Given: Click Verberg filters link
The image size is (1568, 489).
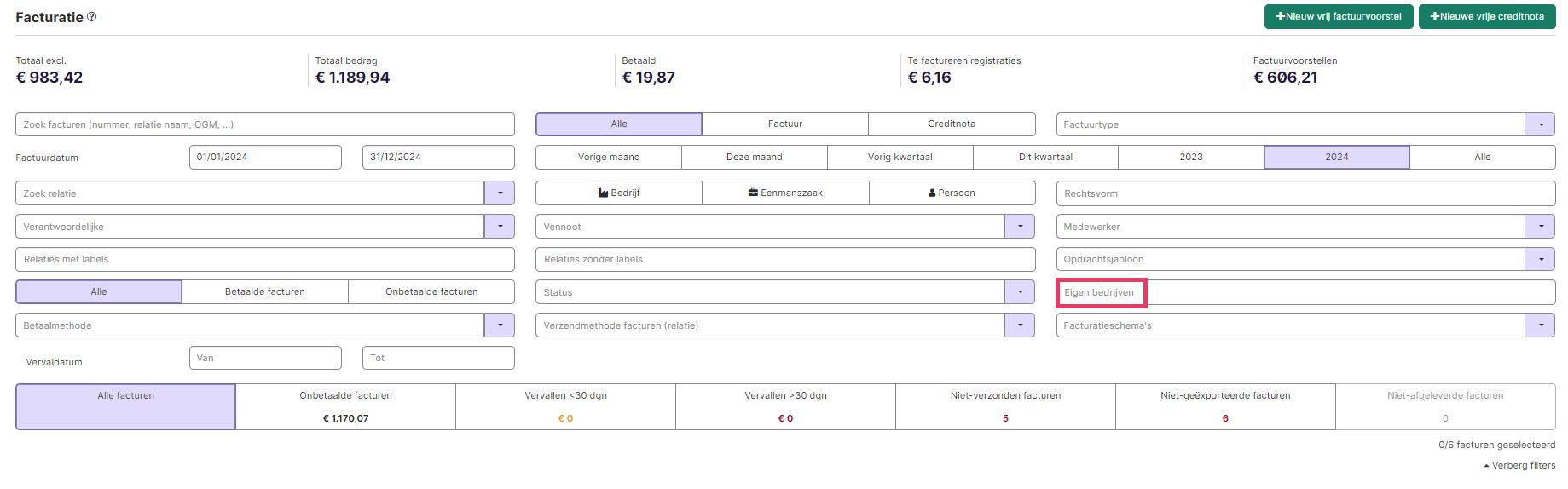Looking at the screenshot, I should [x=1519, y=465].
